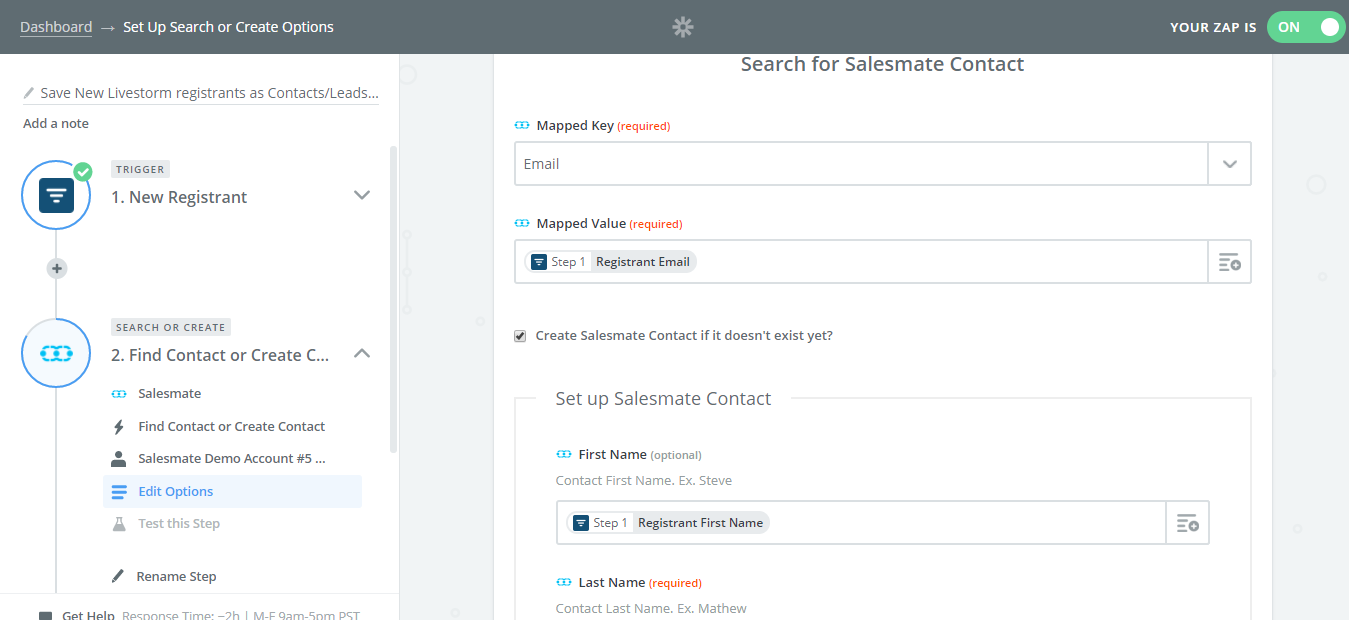Click Salesmate icon beside Mapped Value label
Screen dimensions: 1349x620
pyautogui.click(x=522, y=224)
